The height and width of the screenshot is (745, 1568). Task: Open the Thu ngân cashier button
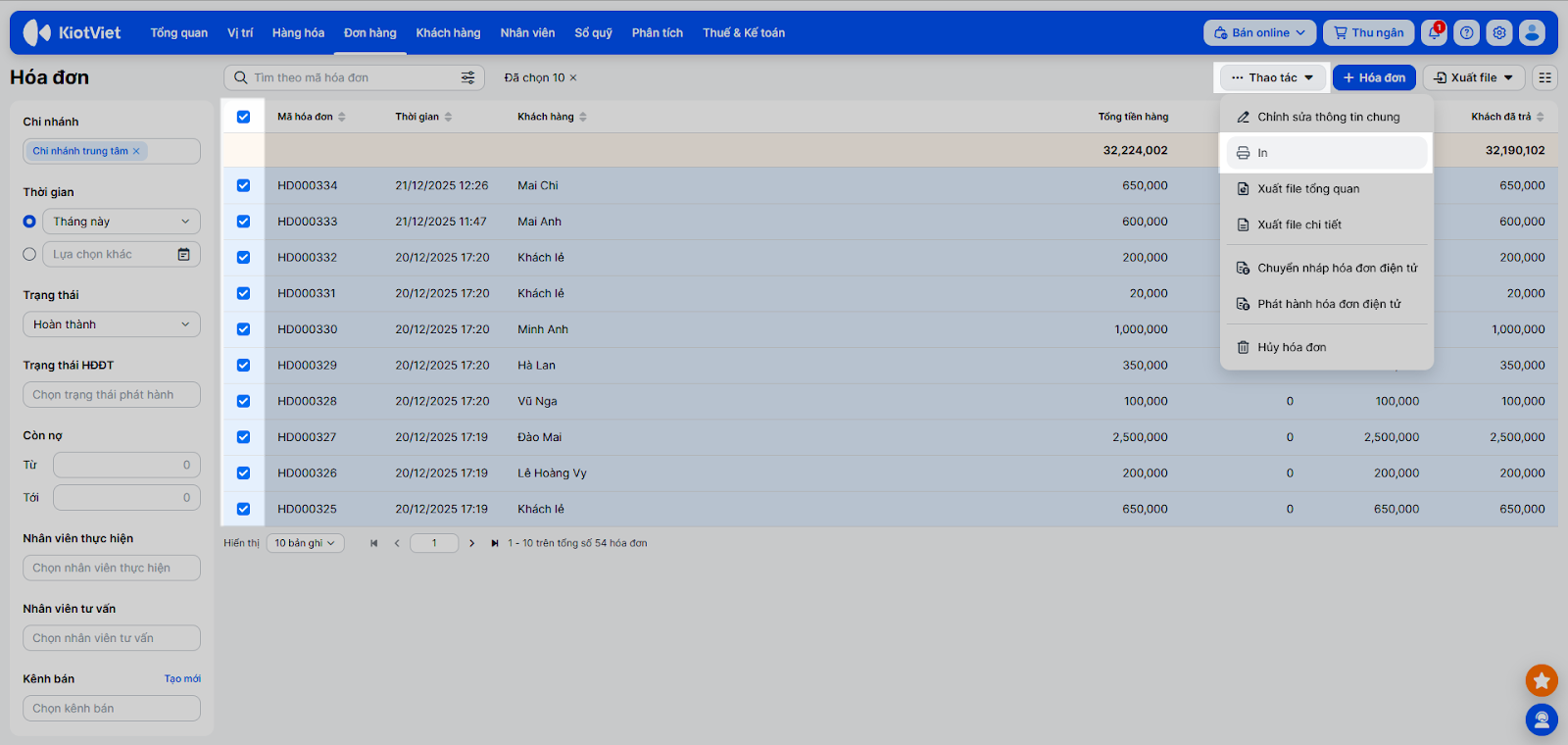click(x=1369, y=32)
